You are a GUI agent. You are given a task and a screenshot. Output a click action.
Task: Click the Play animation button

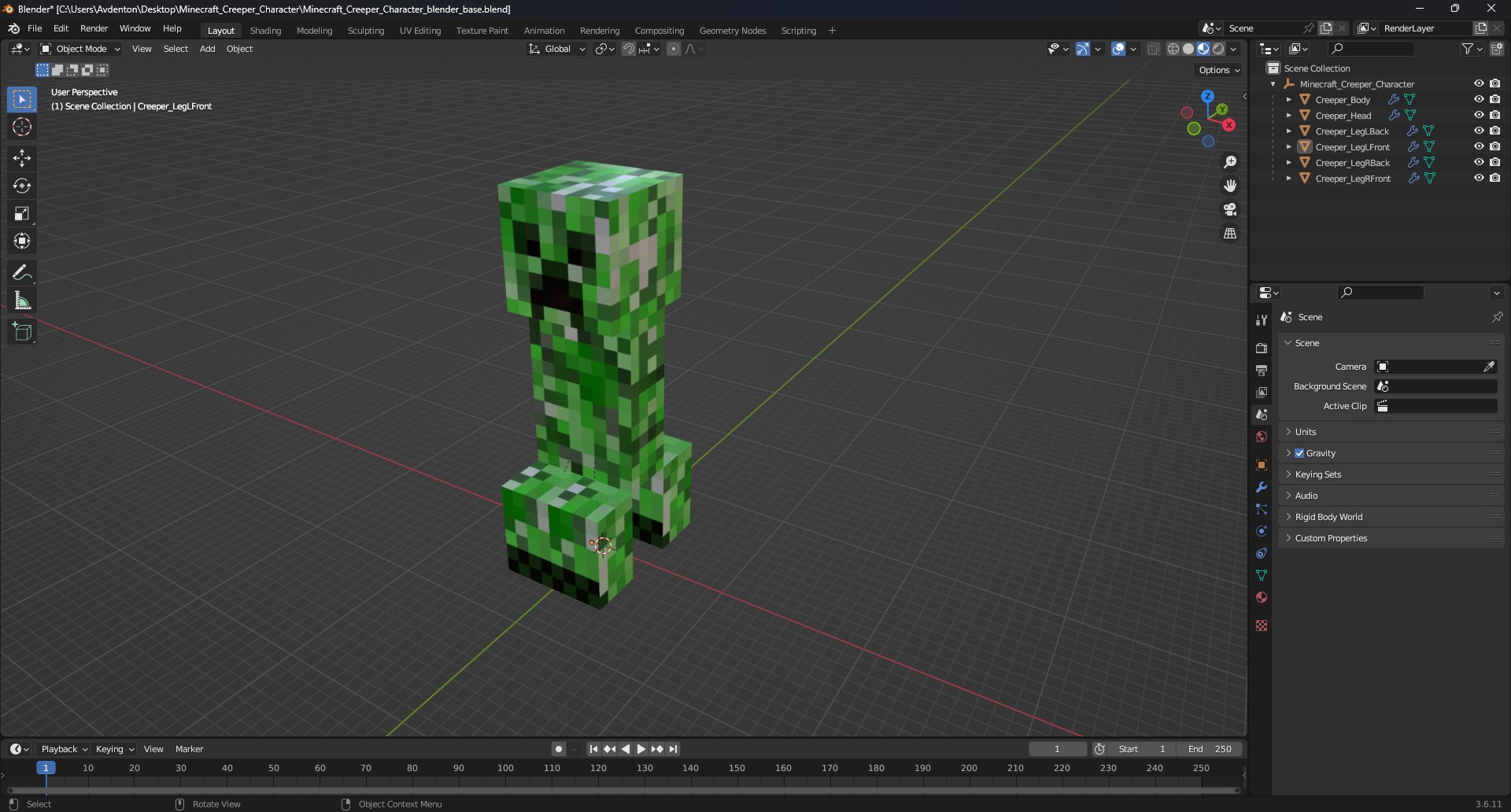(x=641, y=749)
